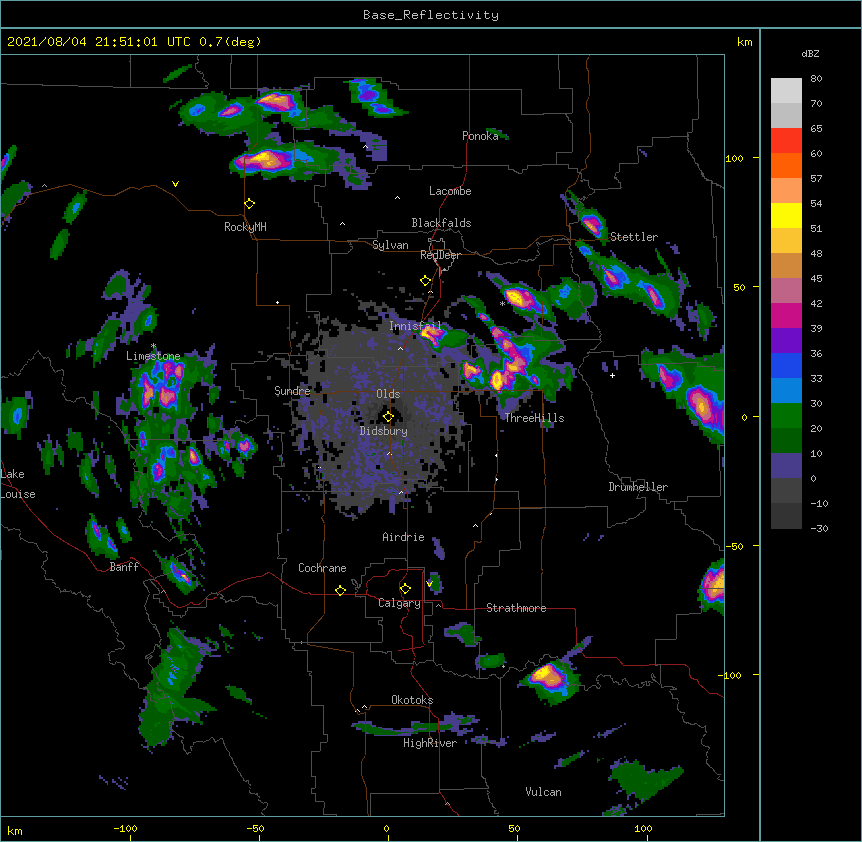Click the Vulcan label
The width and height of the screenshot is (862, 842).
(543, 792)
